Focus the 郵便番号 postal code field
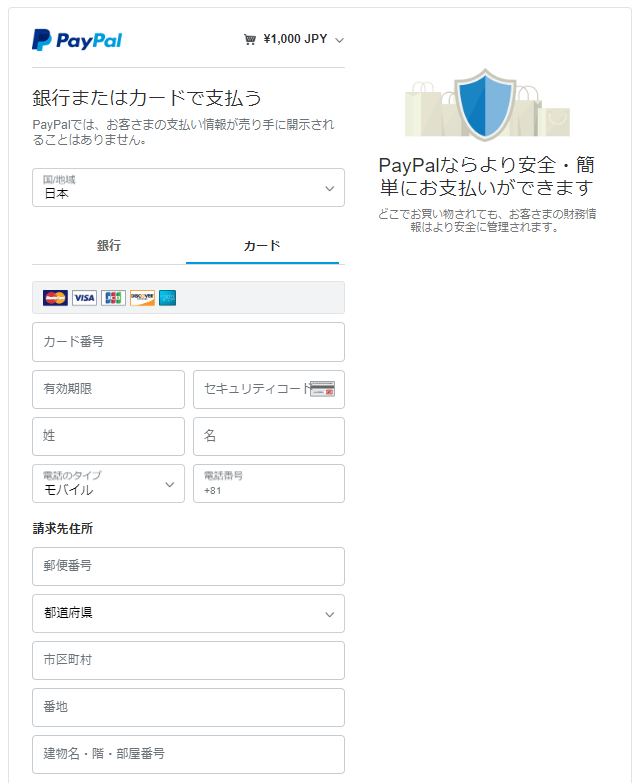The image size is (642, 783). pyautogui.click(x=188, y=566)
